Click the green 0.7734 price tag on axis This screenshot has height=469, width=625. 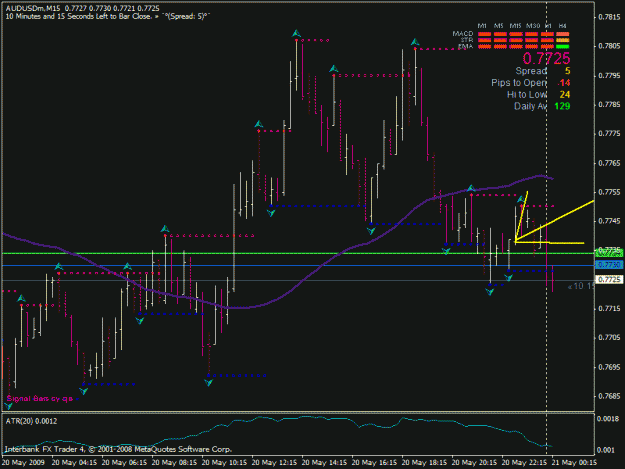click(x=609, y=253)
